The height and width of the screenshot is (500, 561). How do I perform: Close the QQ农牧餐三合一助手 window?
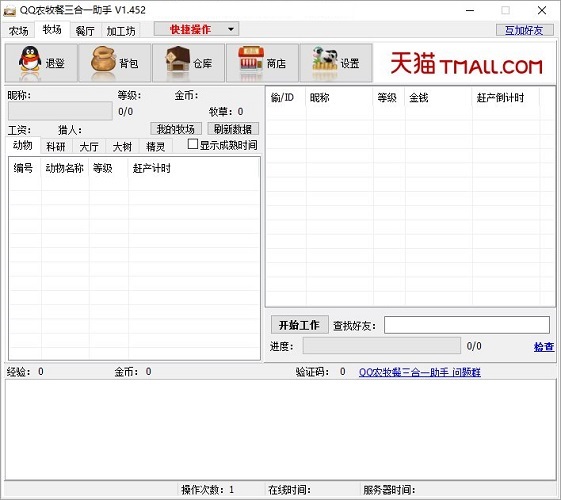(x=542, y=10)
